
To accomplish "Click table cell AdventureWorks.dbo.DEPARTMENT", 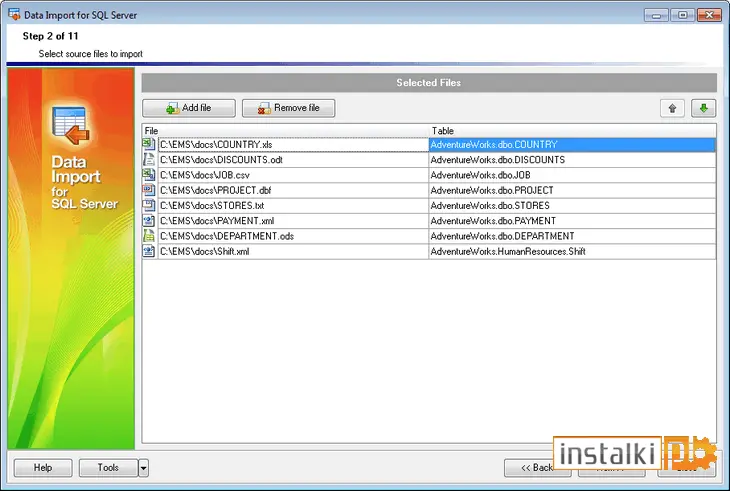I will (x=572, y=236).
